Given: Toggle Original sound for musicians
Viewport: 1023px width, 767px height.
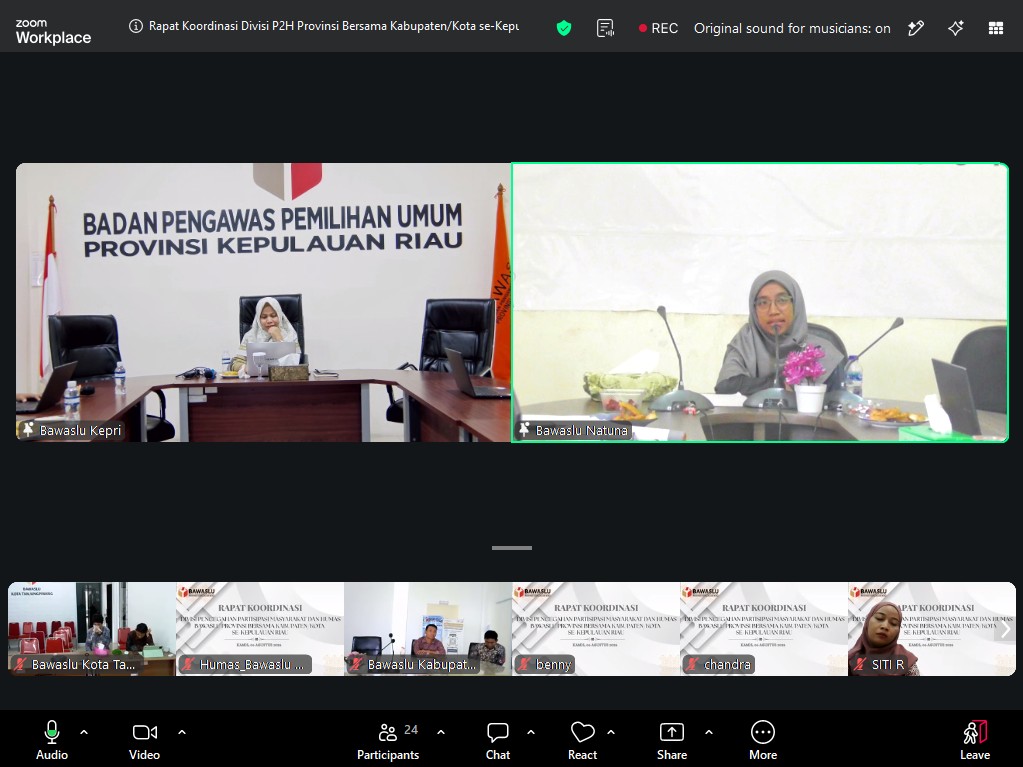Looking at the screenshot, I should (792, 28).
